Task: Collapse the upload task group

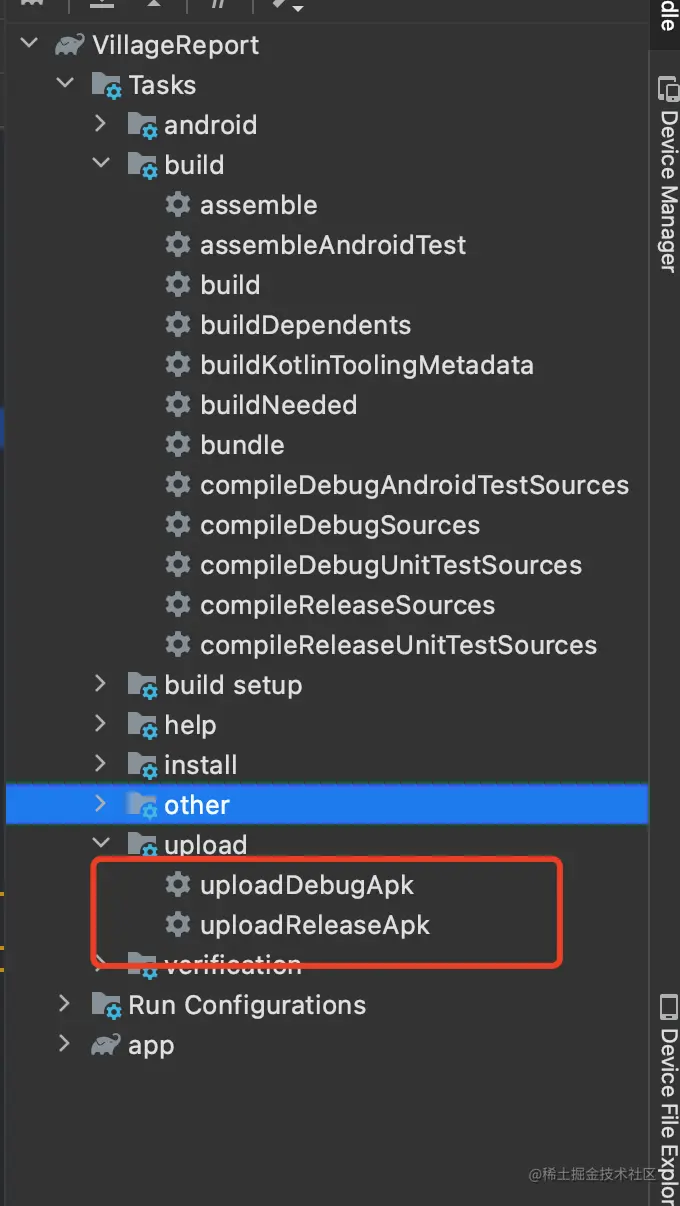Action: (100, 845)
